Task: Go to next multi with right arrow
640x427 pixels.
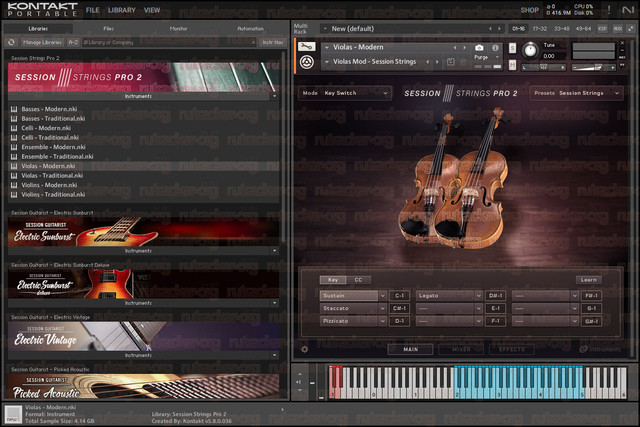Action: pos(499,29)
